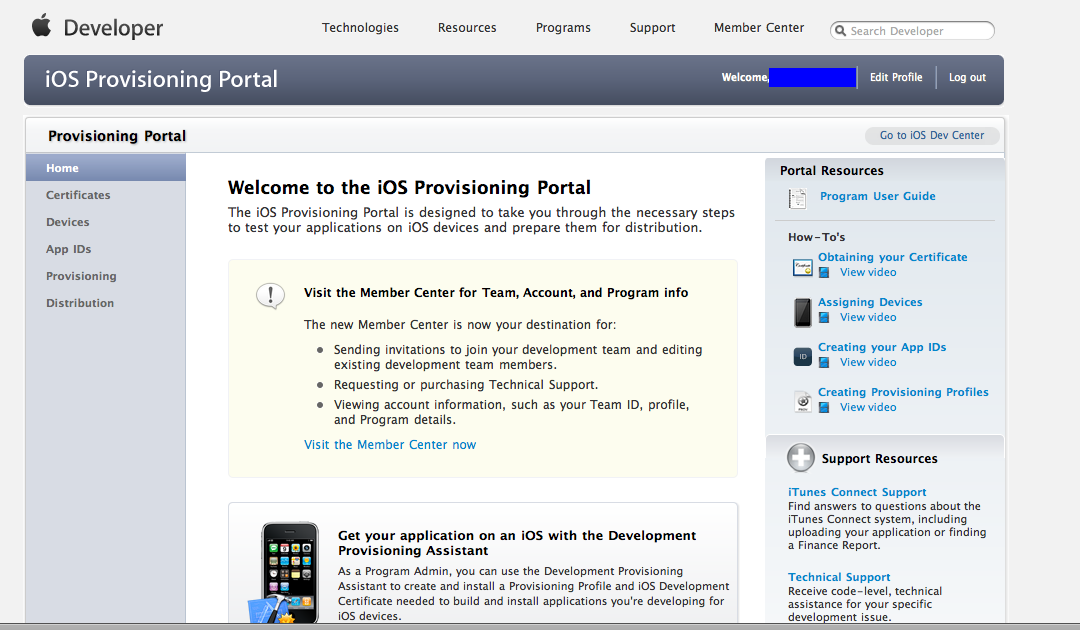The width and height of the screenshot is (1080, 630).
Task: Click the Creating your App IDs icon
Action: [x=802, y=357]
